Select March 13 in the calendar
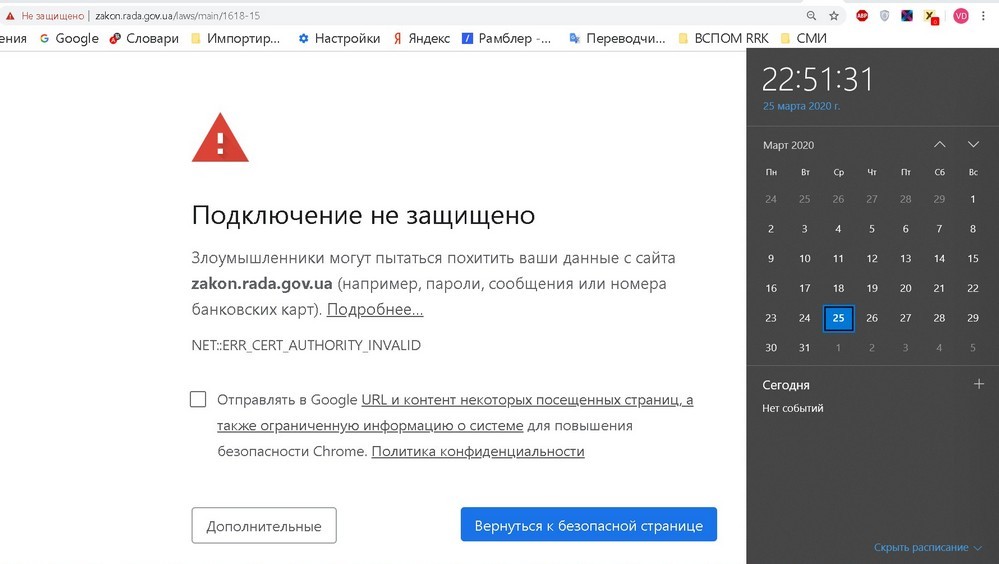The height and width of the screenshot is (564, 999). 905,259
